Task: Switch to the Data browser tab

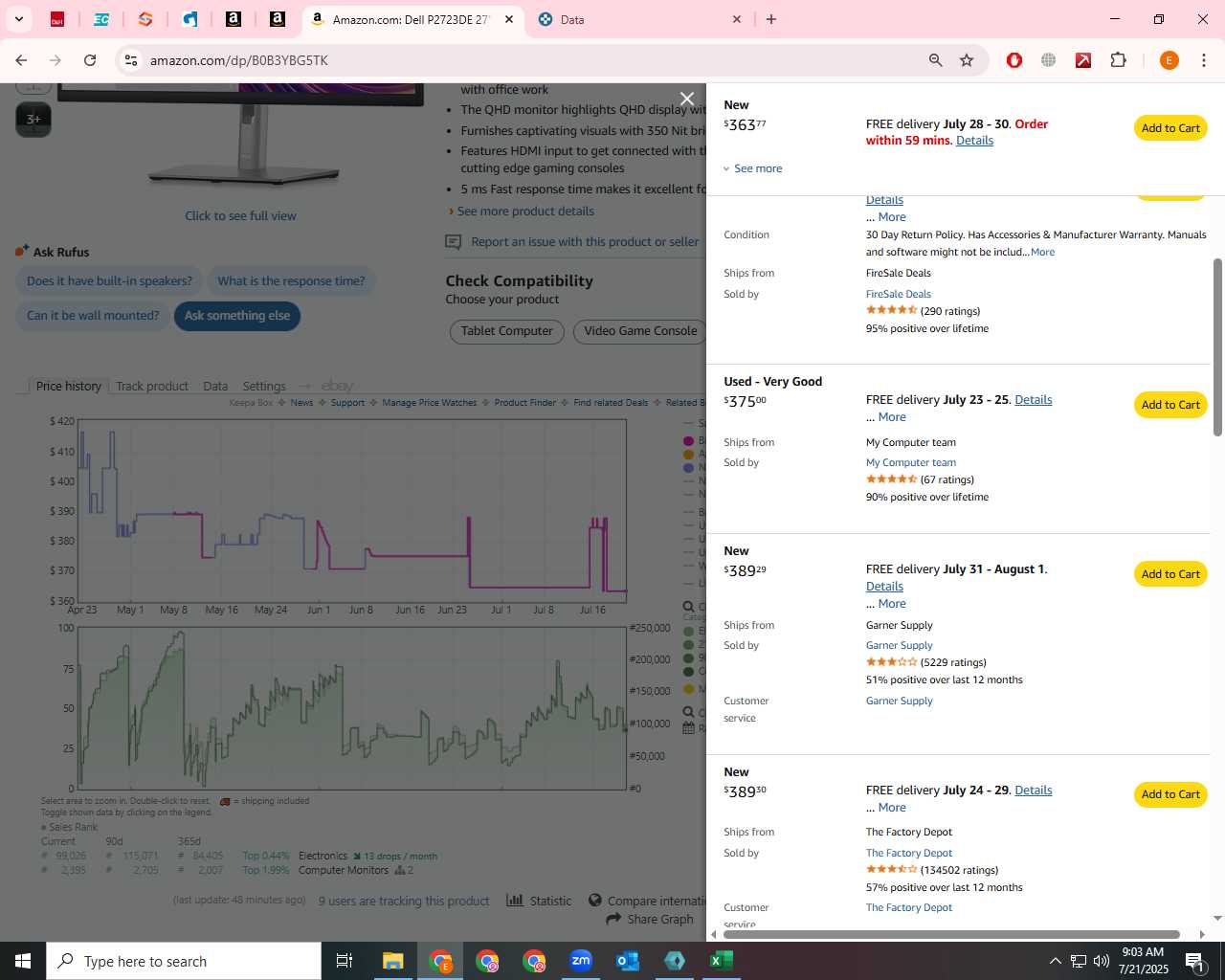Action: tap(639, 19)
